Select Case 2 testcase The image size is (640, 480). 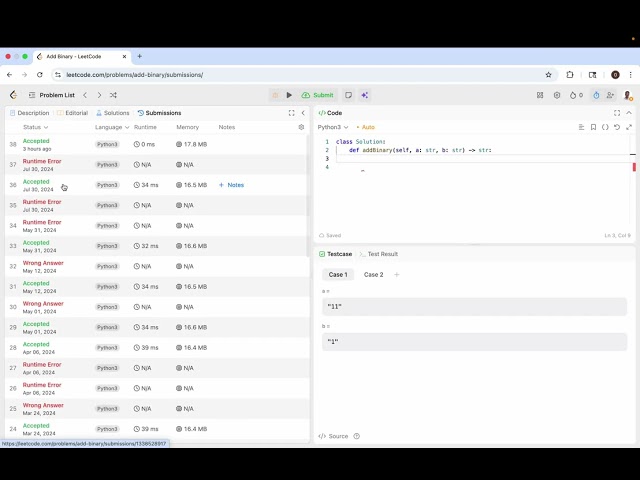pyautogui.click(x=373, y=275)
